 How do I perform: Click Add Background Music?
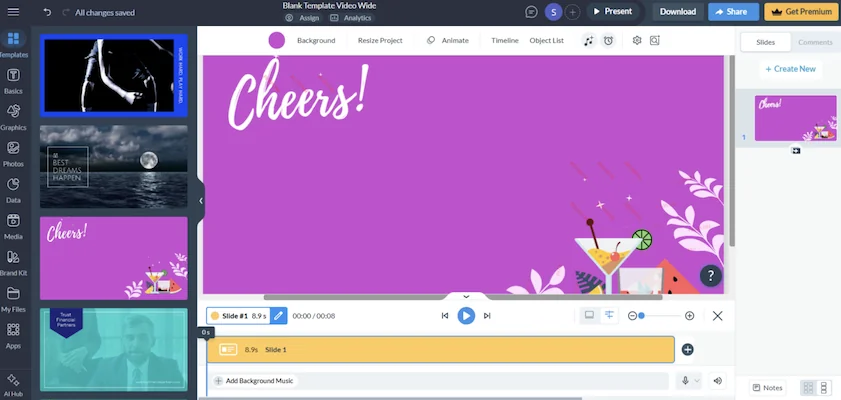(255, 381)
